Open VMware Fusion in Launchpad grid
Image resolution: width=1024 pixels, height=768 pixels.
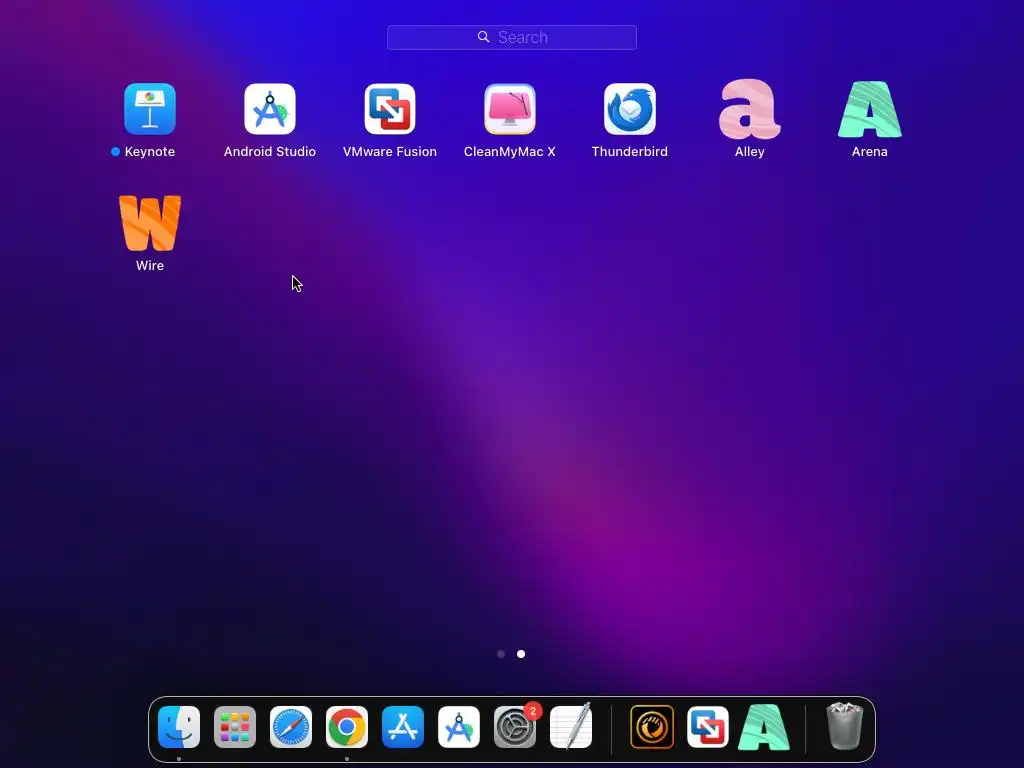[x=390, y=109]
